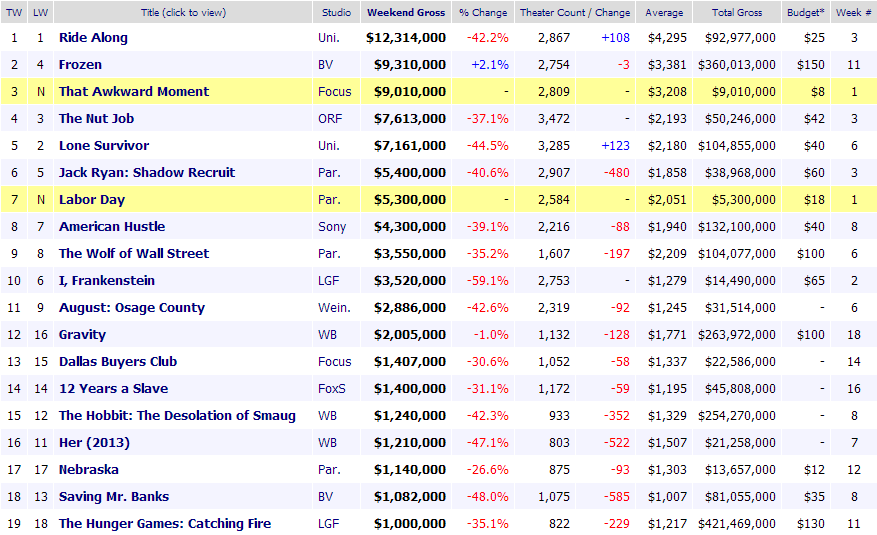Click That Awkward Moment title

(134, 91)
